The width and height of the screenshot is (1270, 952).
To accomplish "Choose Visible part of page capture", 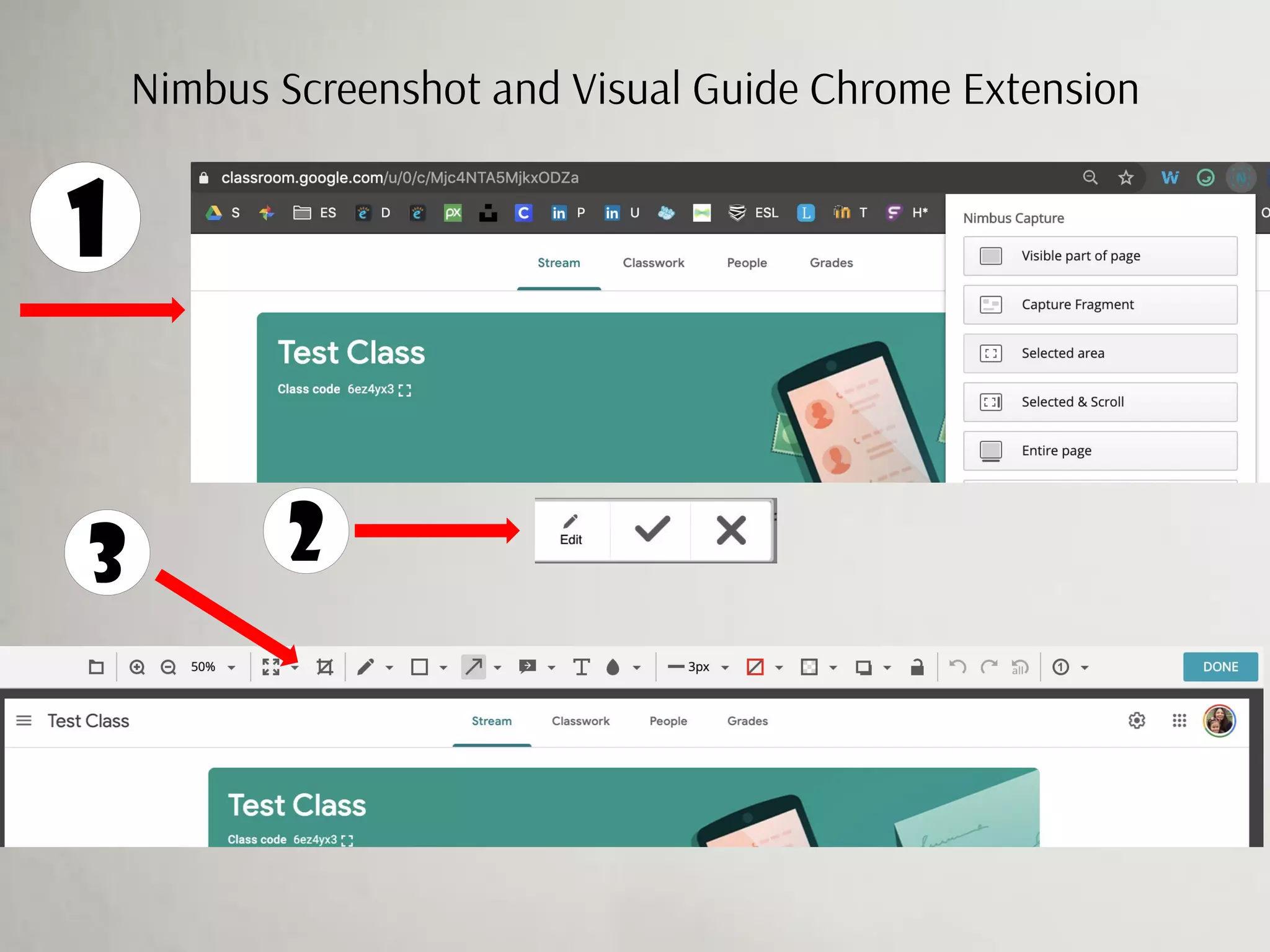I will click(1100, 256).
